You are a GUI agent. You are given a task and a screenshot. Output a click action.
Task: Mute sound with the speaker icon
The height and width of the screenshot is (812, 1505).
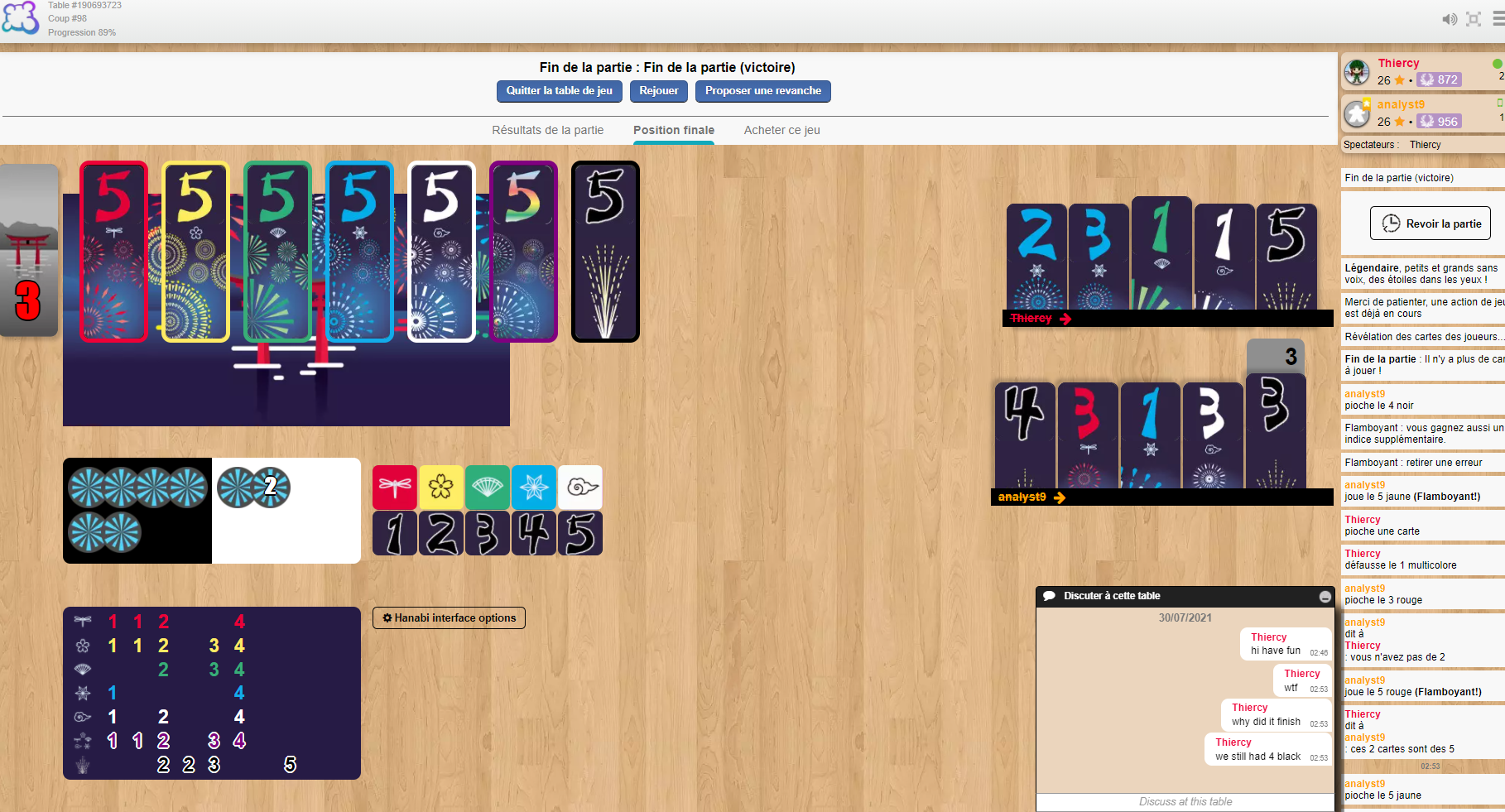pyautogui.click(x=1450, y=19)
